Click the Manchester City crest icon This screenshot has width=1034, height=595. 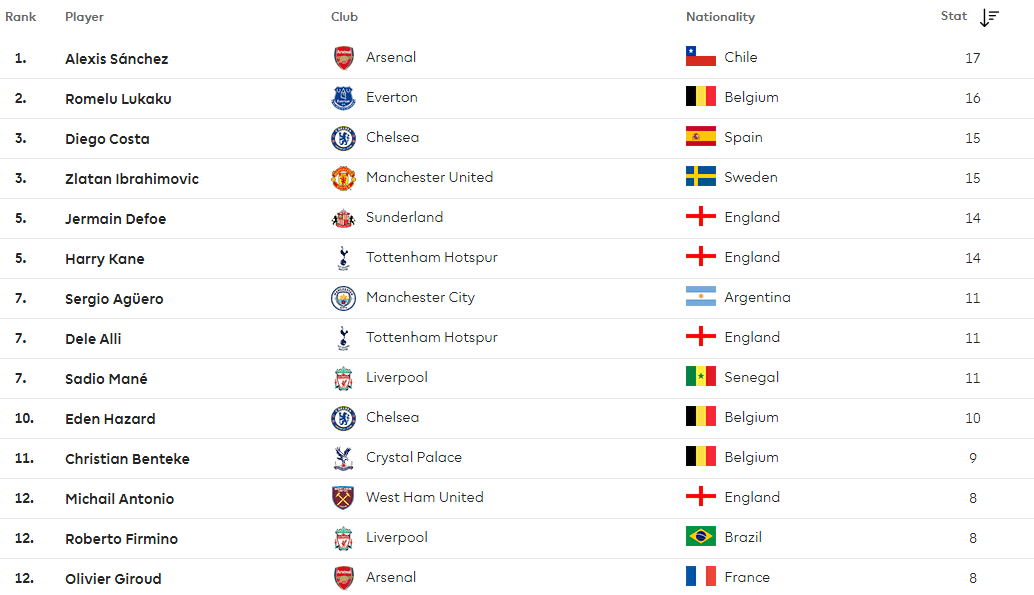[x=344, y=298]
